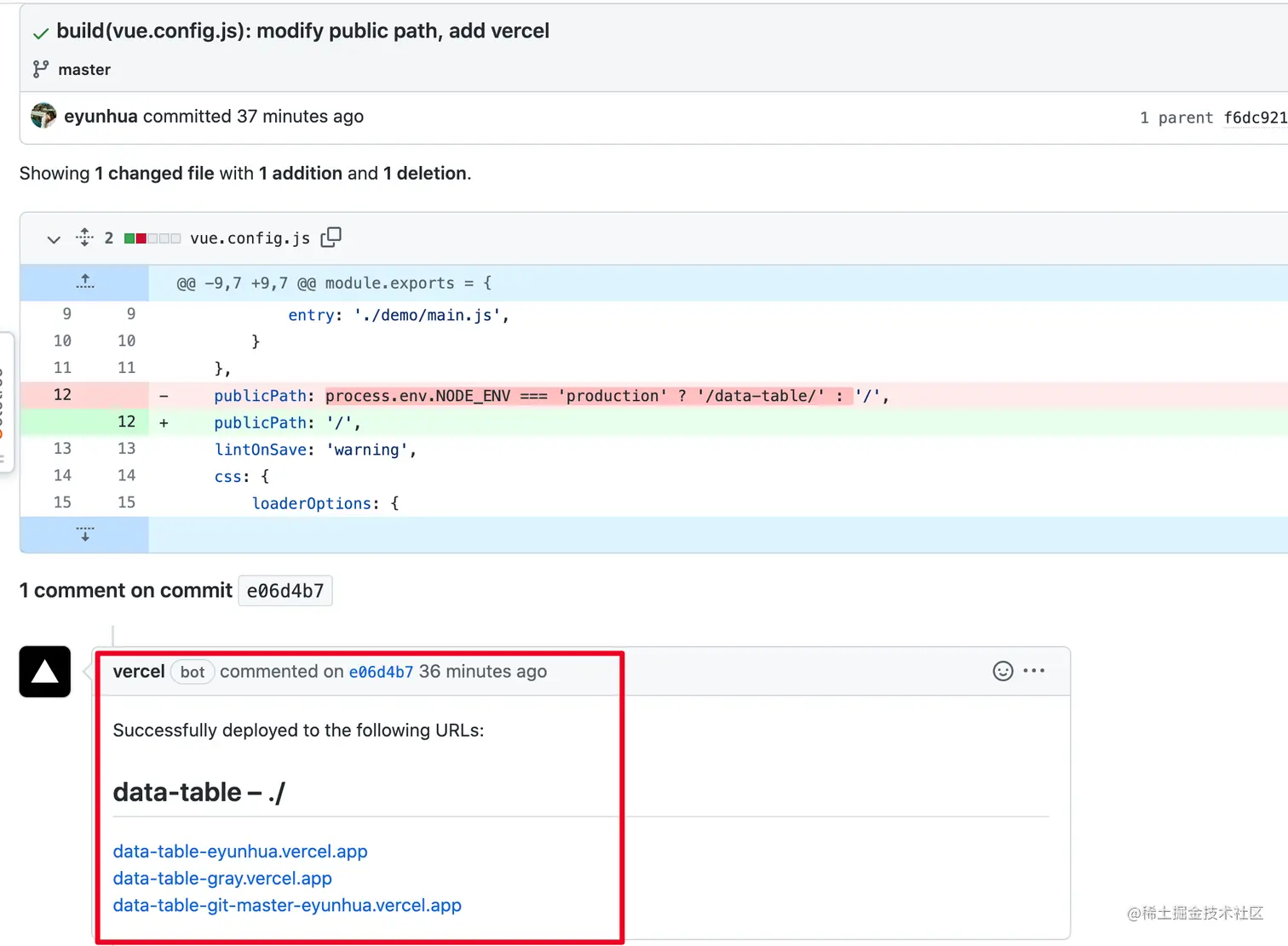Click the branch icon next to master

coord(40,69)
